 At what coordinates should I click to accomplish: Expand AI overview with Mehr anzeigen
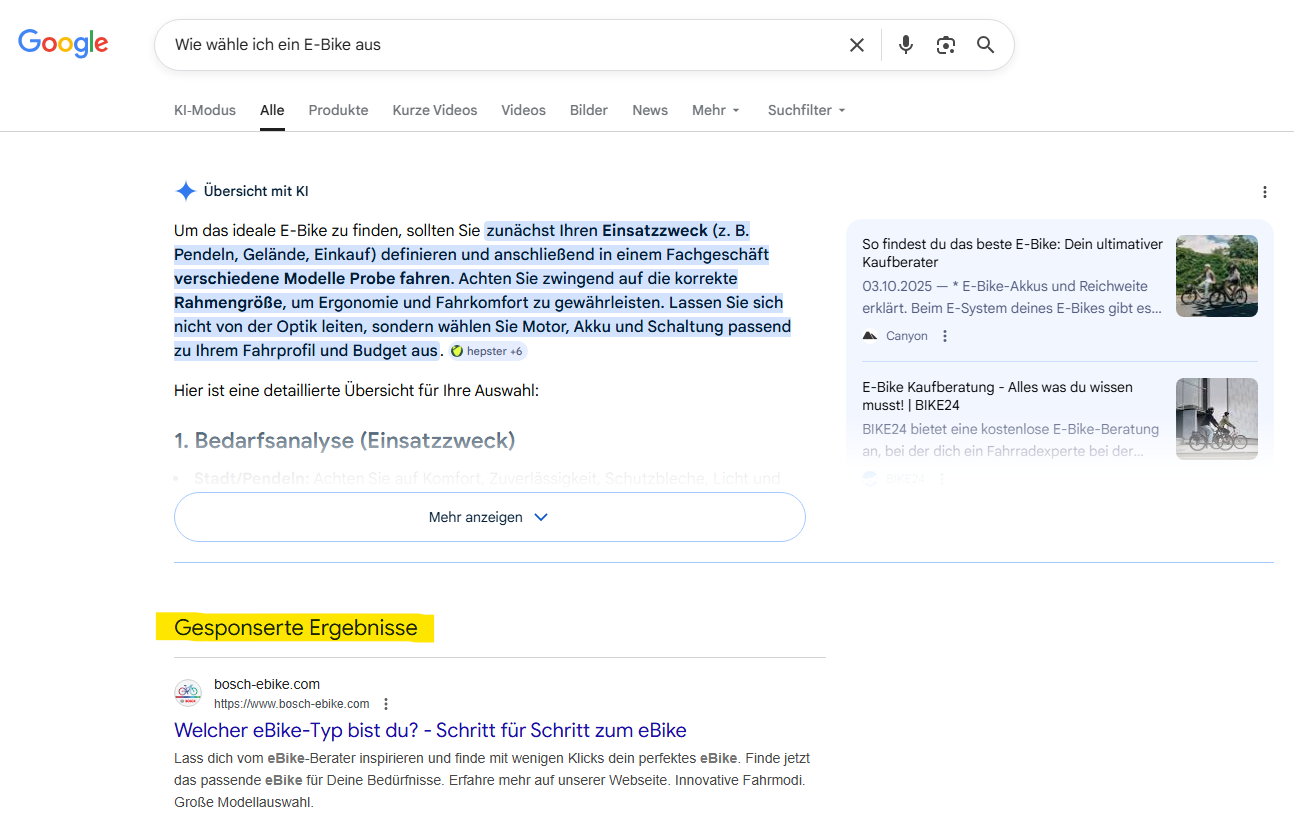[489, 517]
